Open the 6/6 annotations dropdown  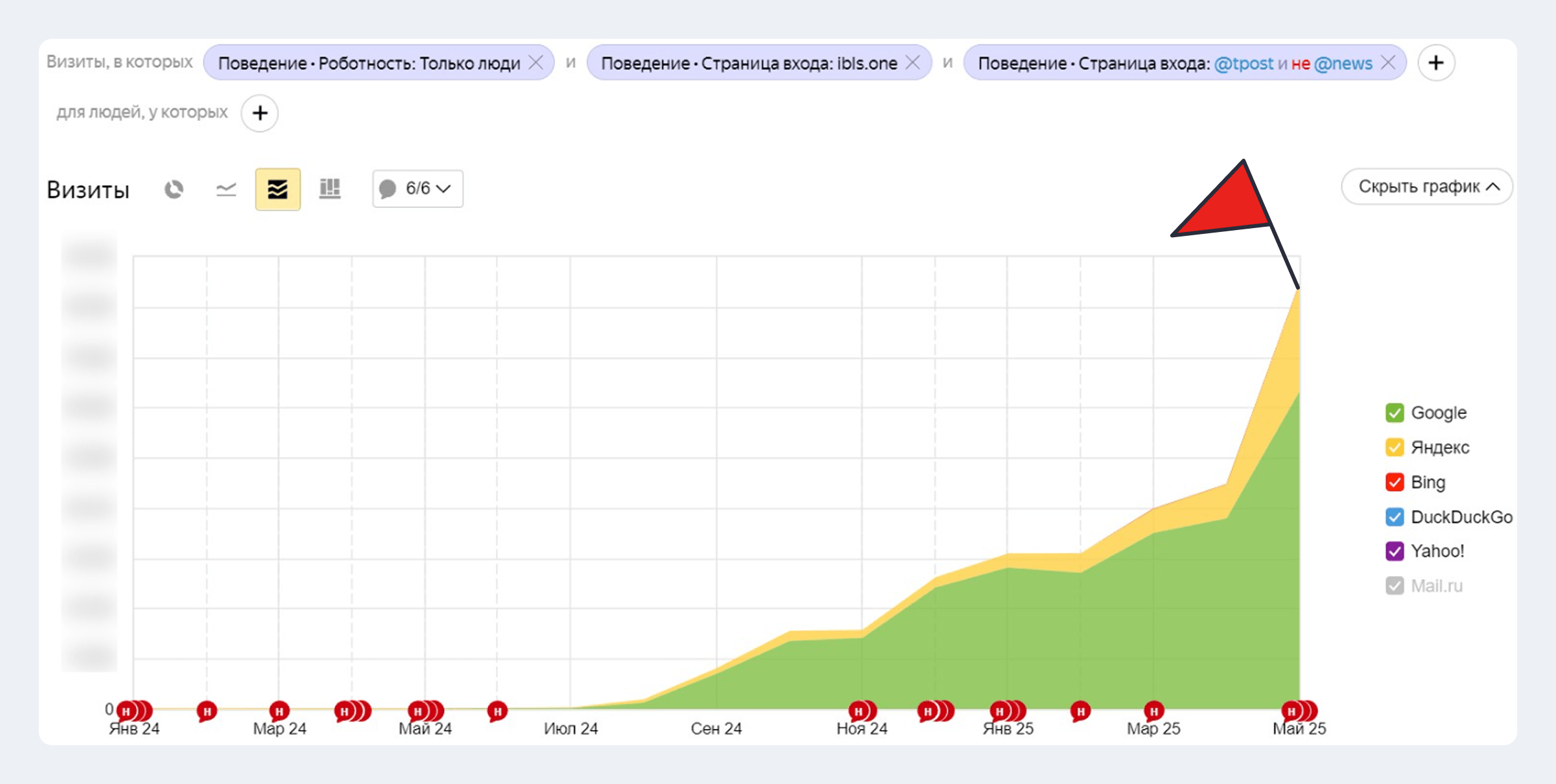pyautogui.click(x=418, y=189)
